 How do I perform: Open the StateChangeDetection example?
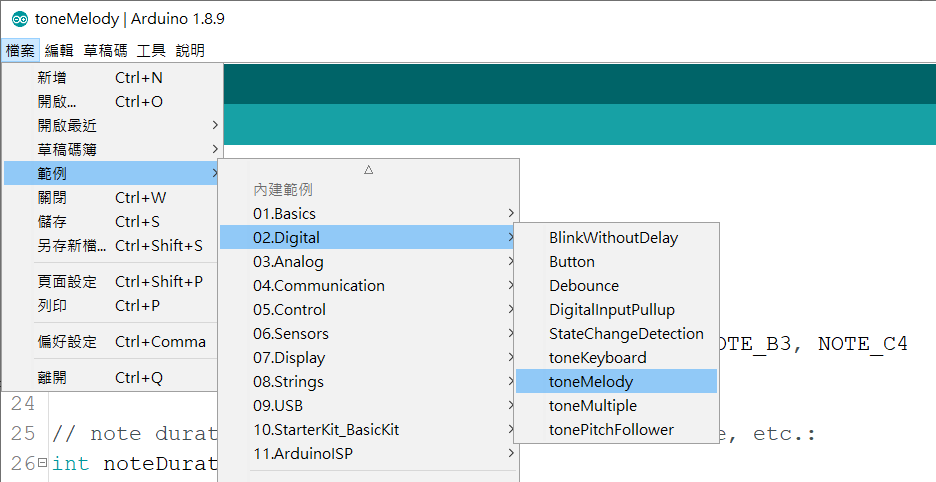coord(616,333)
